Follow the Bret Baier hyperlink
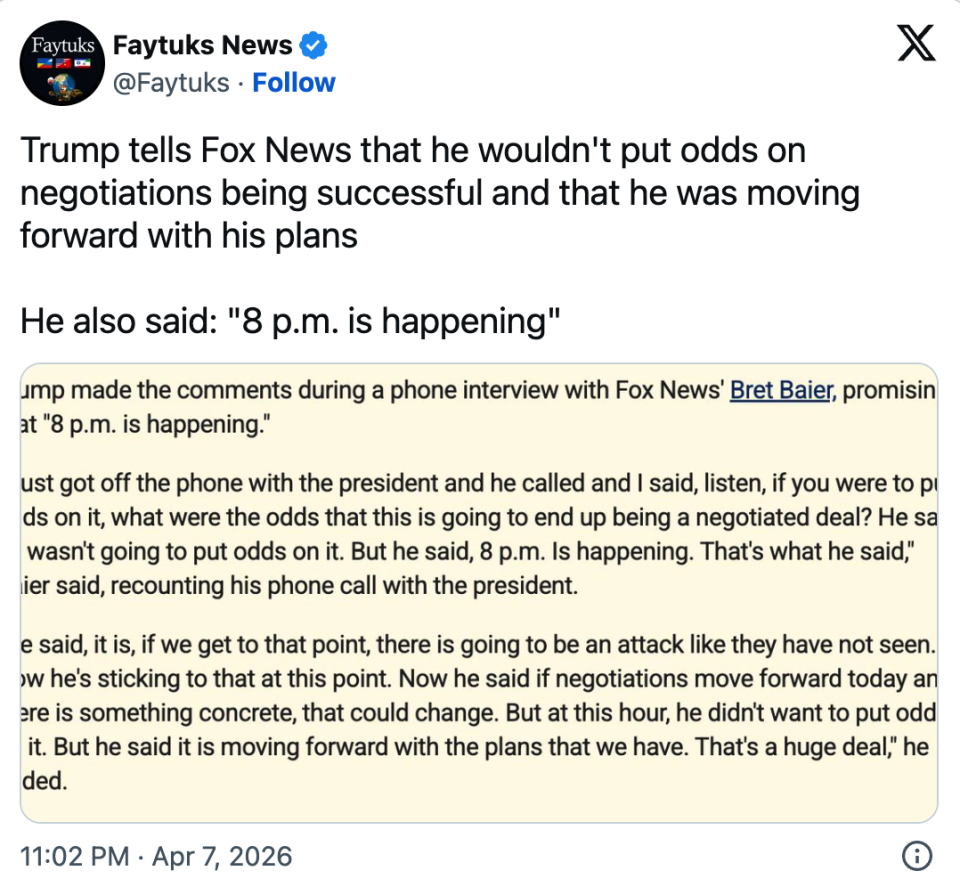 (780, 391)
